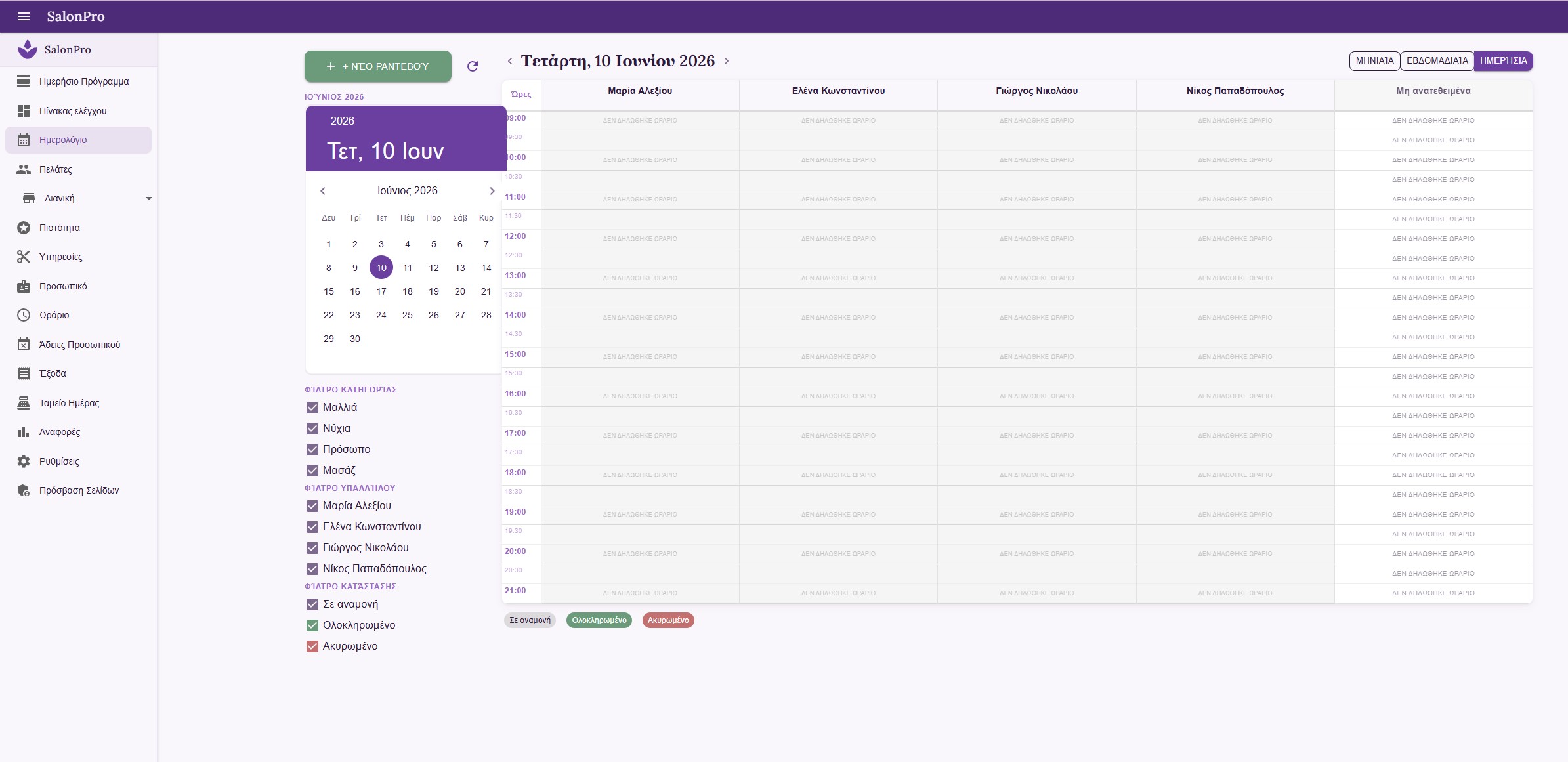The height and width of the screenshot is (762, 1568).
Task: Click the Ρυθμίσεις gear icon
Action: [x=24, y=461]
